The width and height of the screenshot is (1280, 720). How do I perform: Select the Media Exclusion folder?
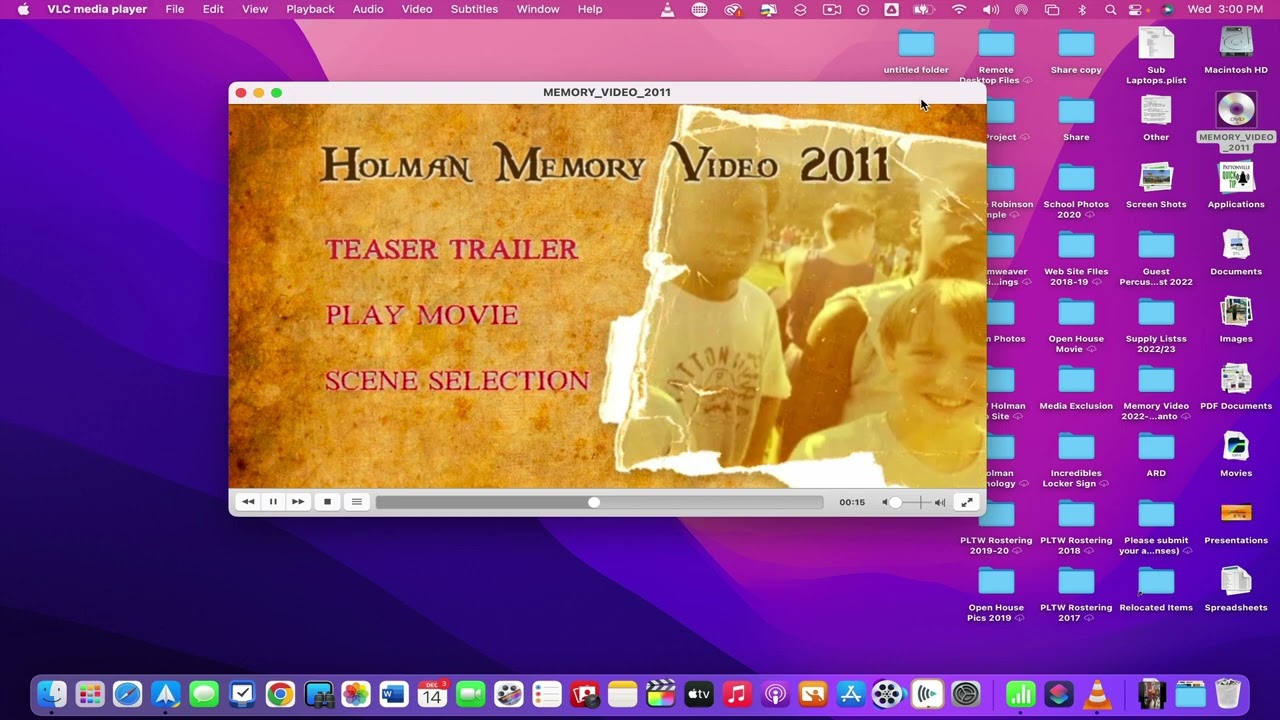[1076, 387]
